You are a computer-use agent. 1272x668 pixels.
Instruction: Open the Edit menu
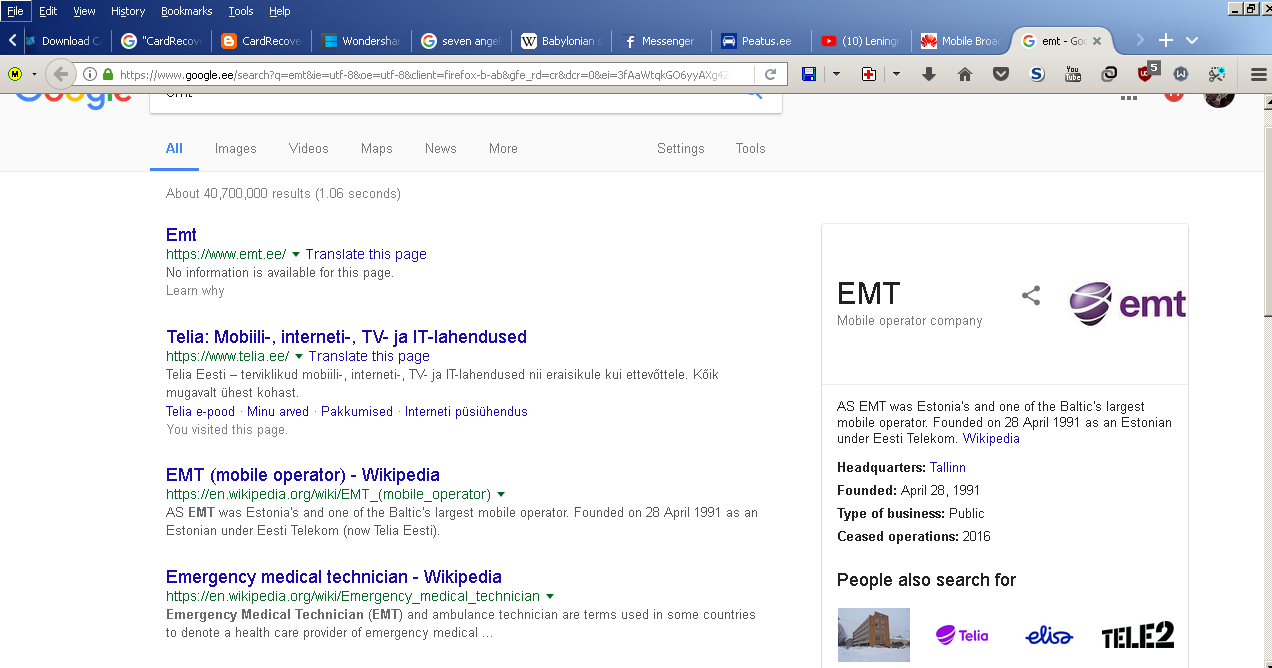[48, 11]
